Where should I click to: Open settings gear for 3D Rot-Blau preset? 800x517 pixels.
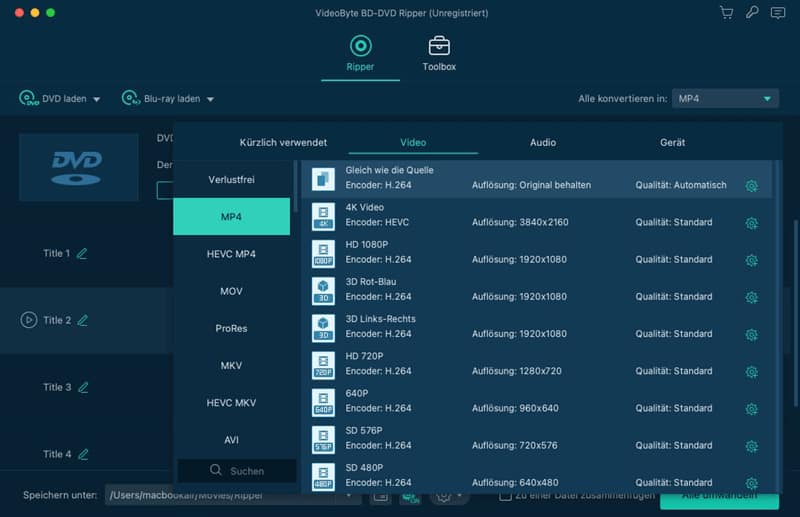tap(751, 298)
